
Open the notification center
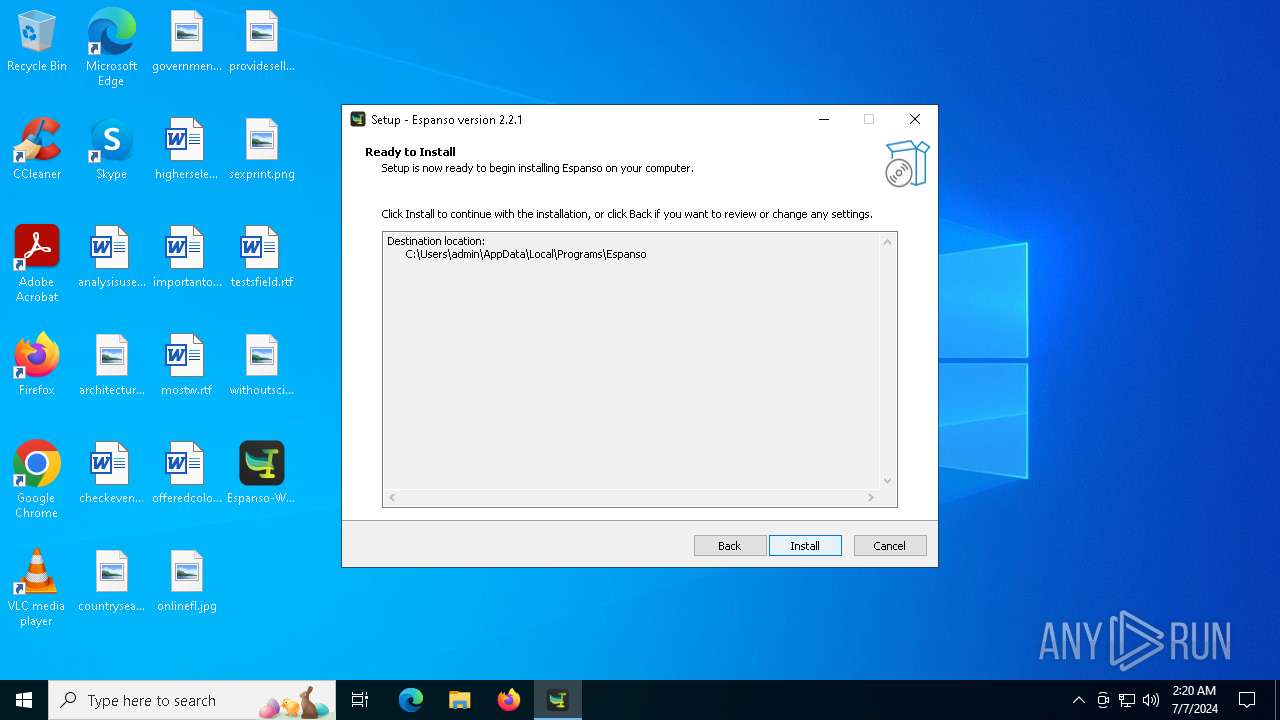(x=1247, y=700)
